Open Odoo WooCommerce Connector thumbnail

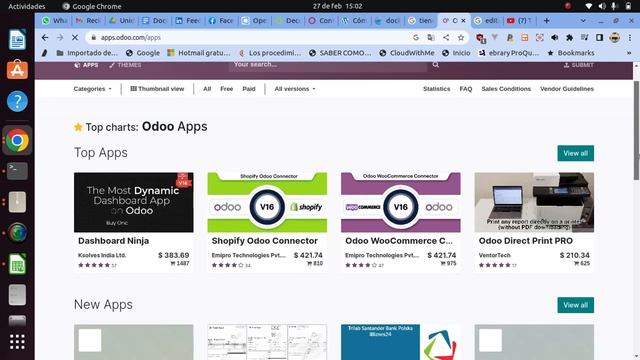point(401,202)
